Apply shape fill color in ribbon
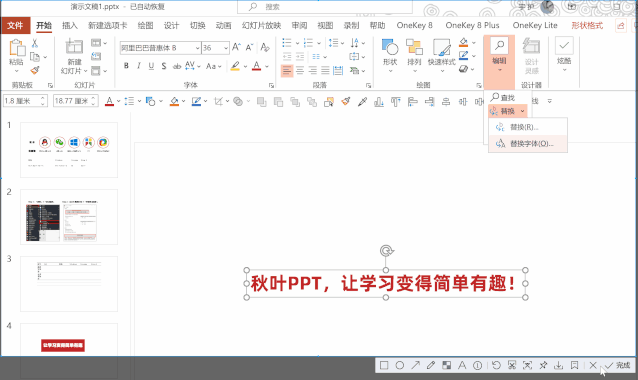Image resolution: width=638 pixels, height=380 pixels. [x=463, y=42]
